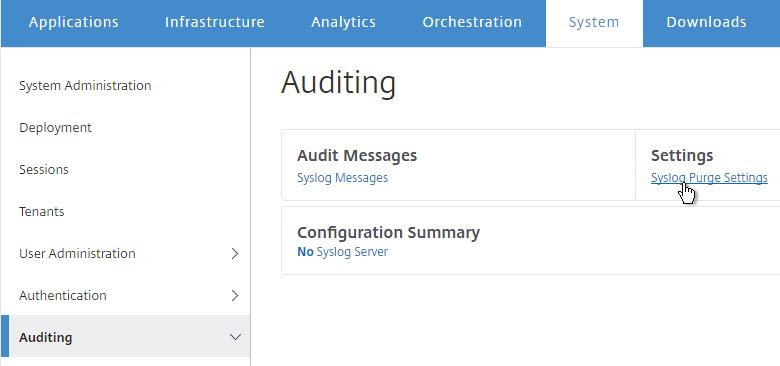This screenshot has width=780, height=366.
Task: Open the Syslog Messages link
Action: (x=342, y=178)
